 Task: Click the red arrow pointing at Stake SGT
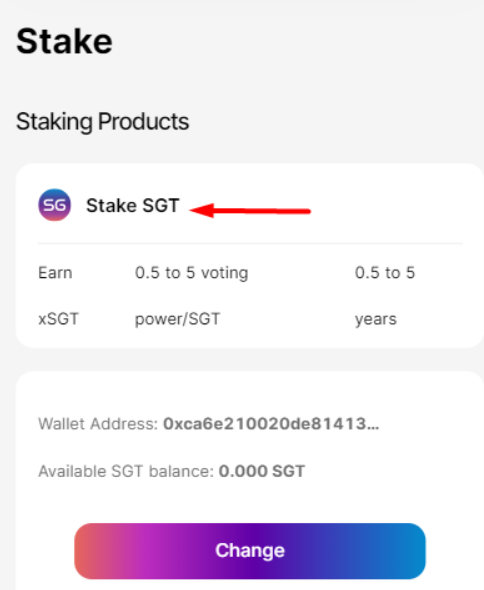(x=250, y=211)
